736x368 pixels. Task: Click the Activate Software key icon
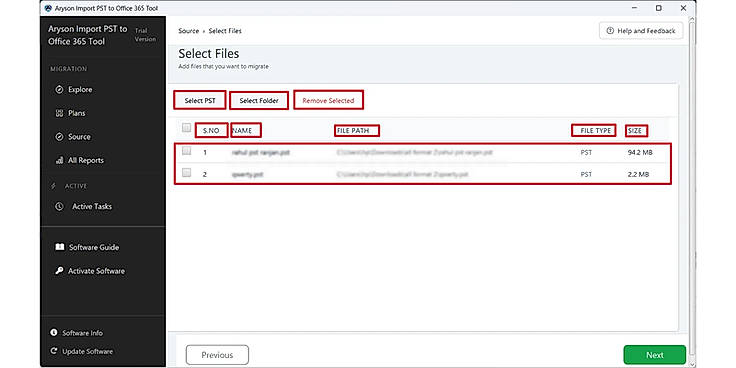pyautogui.click(x=59, y=270)
